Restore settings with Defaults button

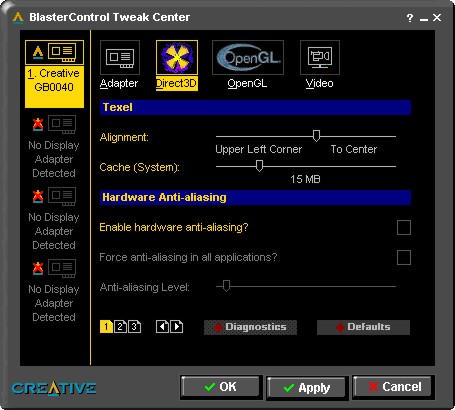363,327
